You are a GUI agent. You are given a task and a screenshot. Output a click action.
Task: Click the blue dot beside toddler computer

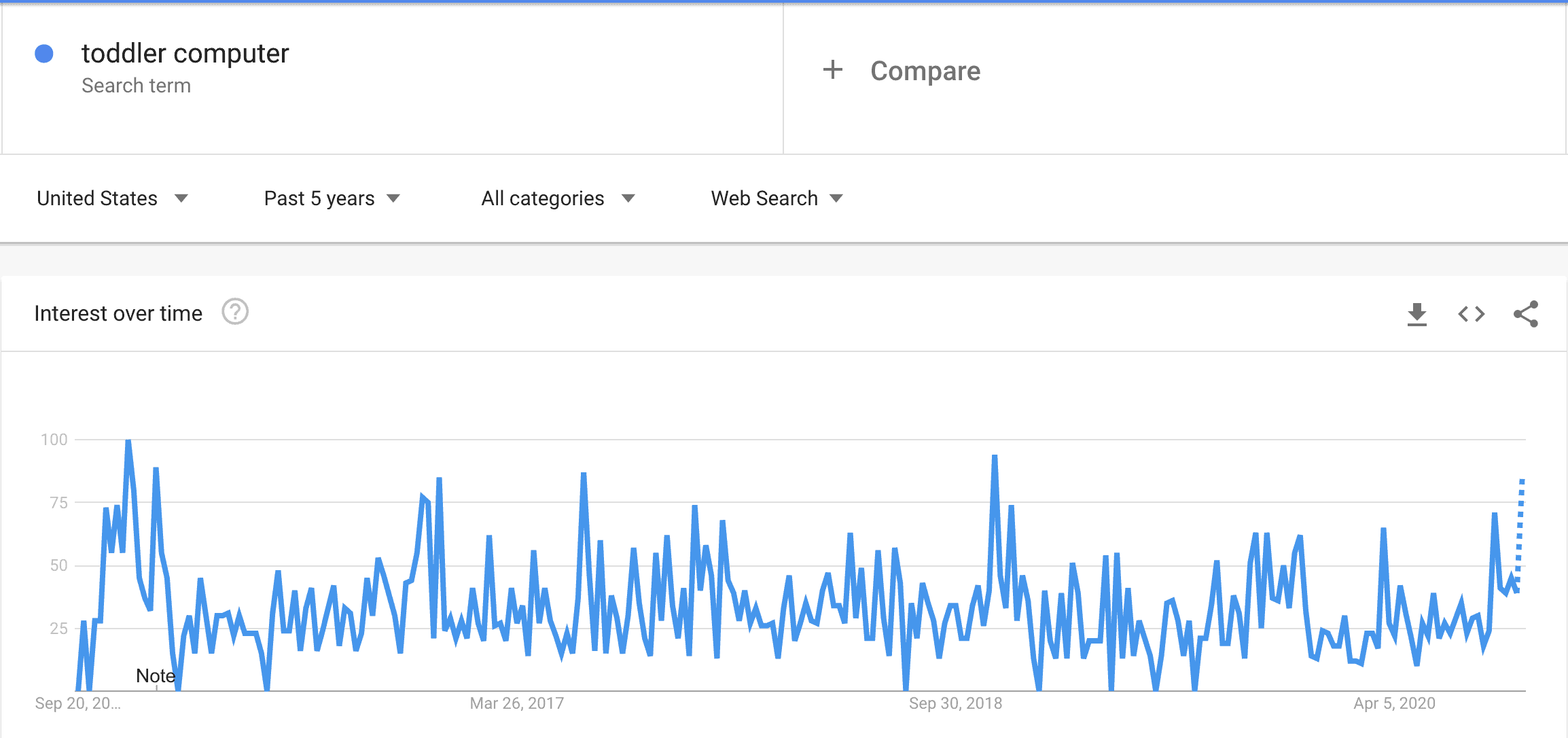[x=45, y=53]
